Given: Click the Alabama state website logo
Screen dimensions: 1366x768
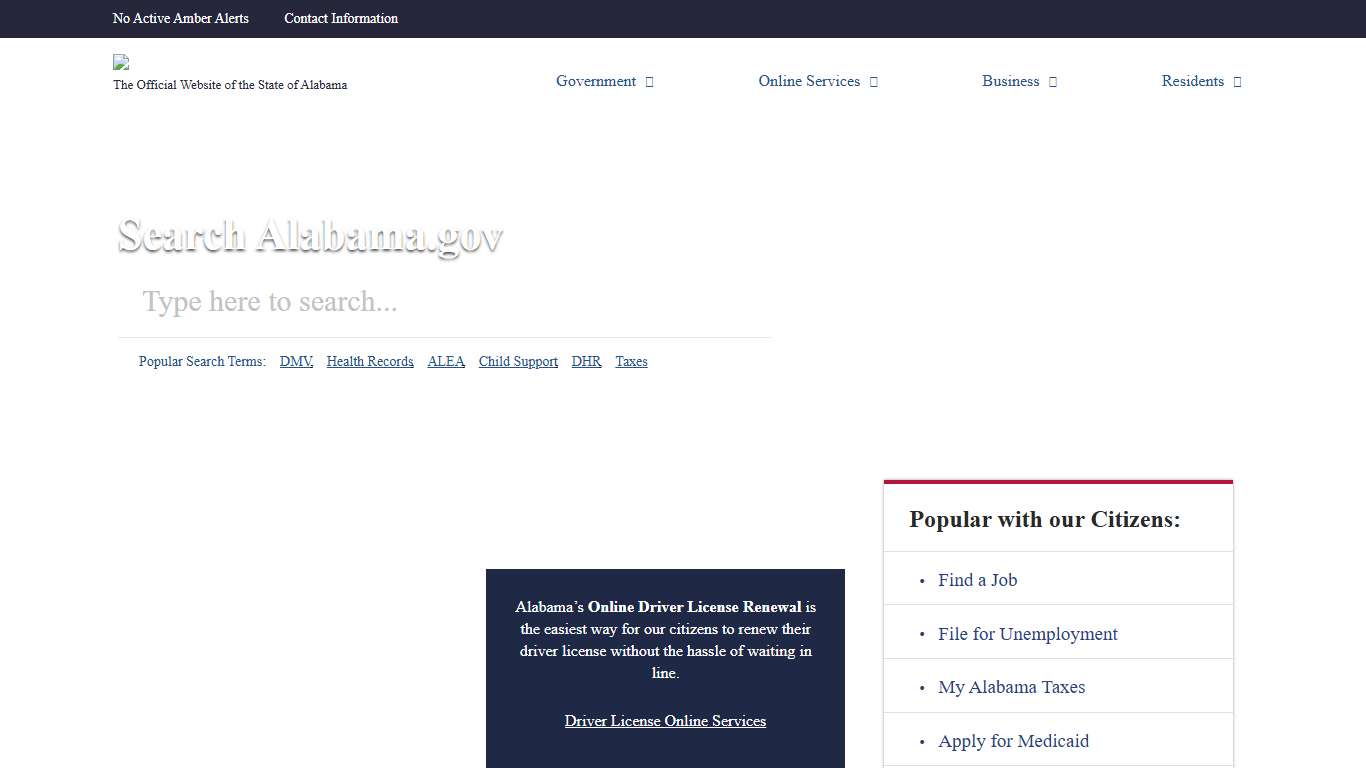Looking at the screenshot, I should click(x=120, y=61).
